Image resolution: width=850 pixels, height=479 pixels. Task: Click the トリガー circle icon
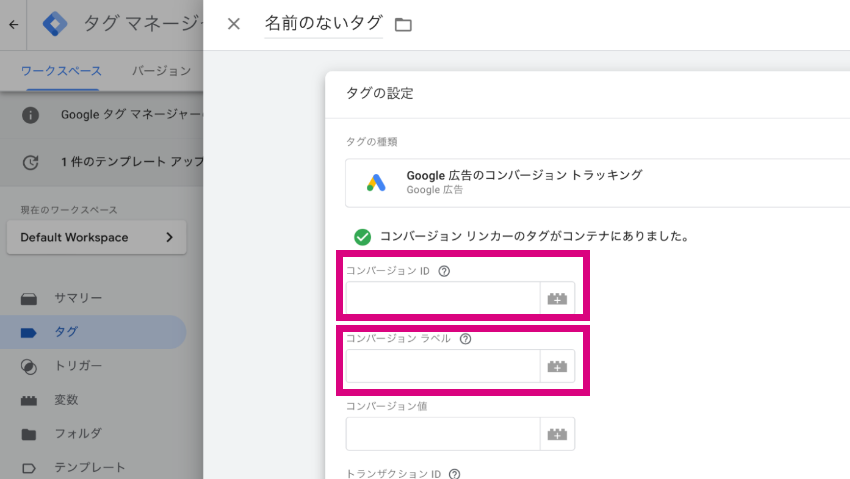pyautogui.click(x=29, y=367)
